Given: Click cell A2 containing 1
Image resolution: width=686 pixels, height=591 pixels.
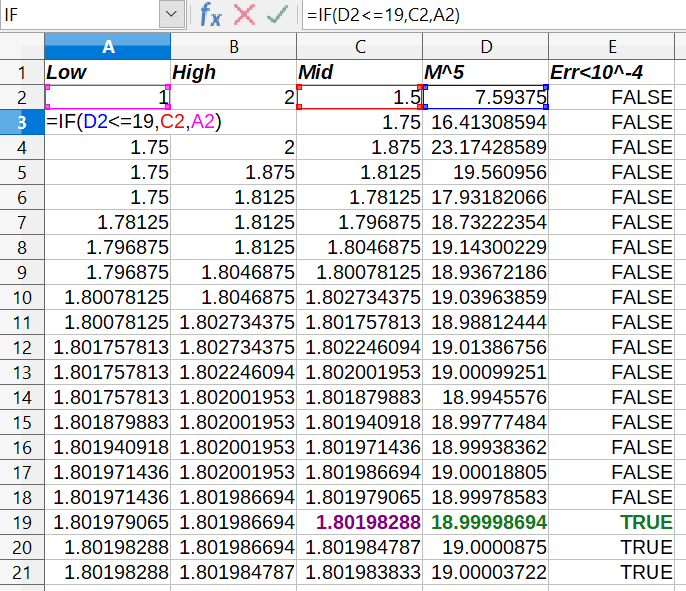Looking at the screenshot, I should pos(107,97).
